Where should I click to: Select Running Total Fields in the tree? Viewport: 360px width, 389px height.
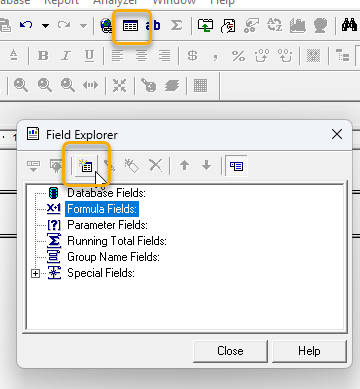(117, 241)
